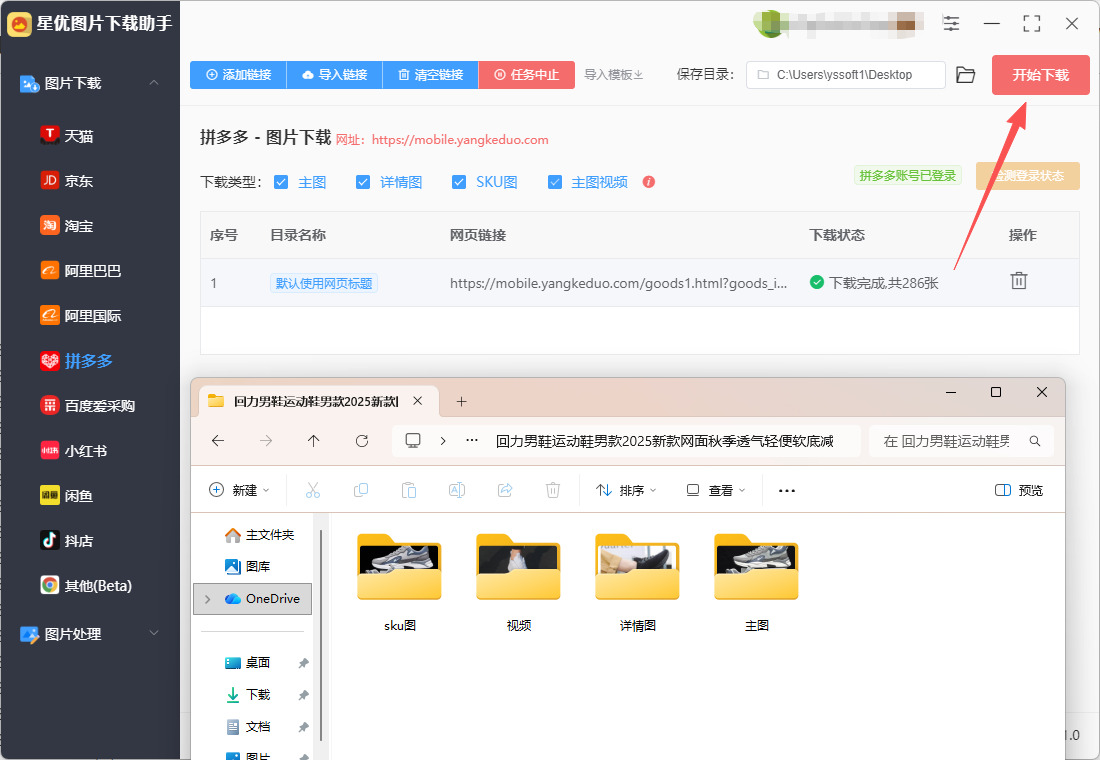Click the 添加链接 button
This screenshot has height=760, width=1100.
point(239,74)
